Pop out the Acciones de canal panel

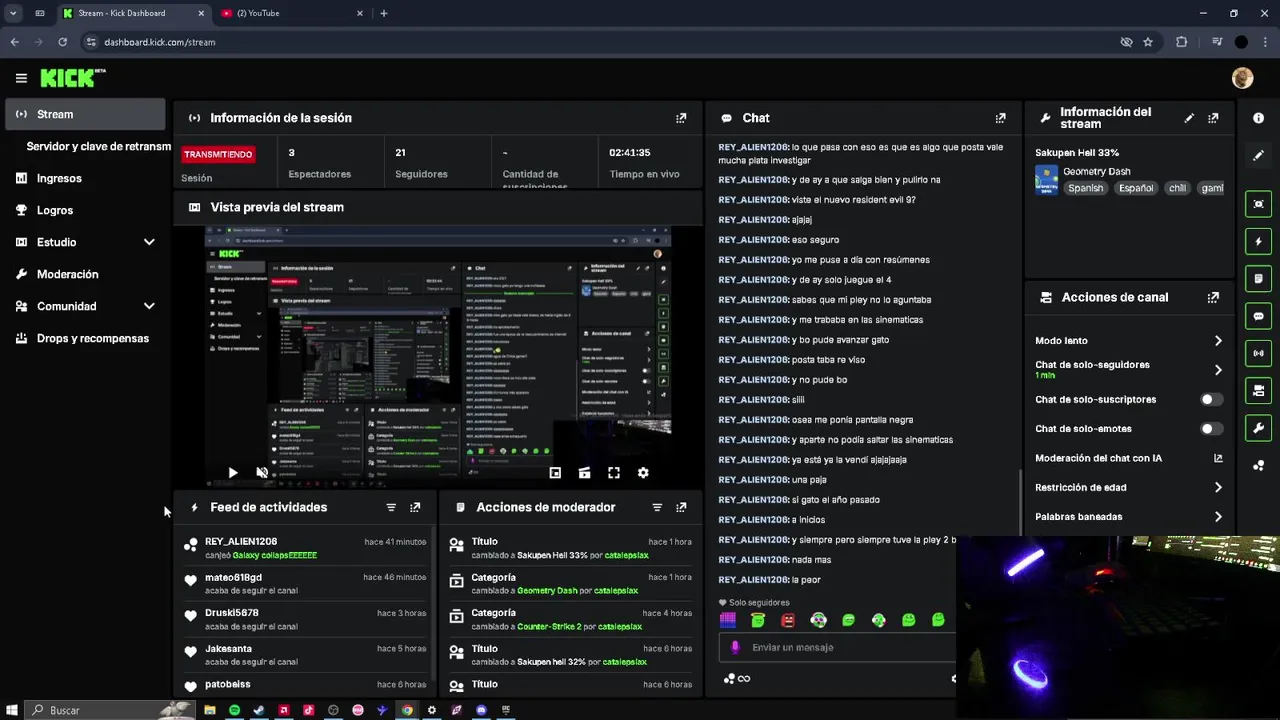(1213, 298)
